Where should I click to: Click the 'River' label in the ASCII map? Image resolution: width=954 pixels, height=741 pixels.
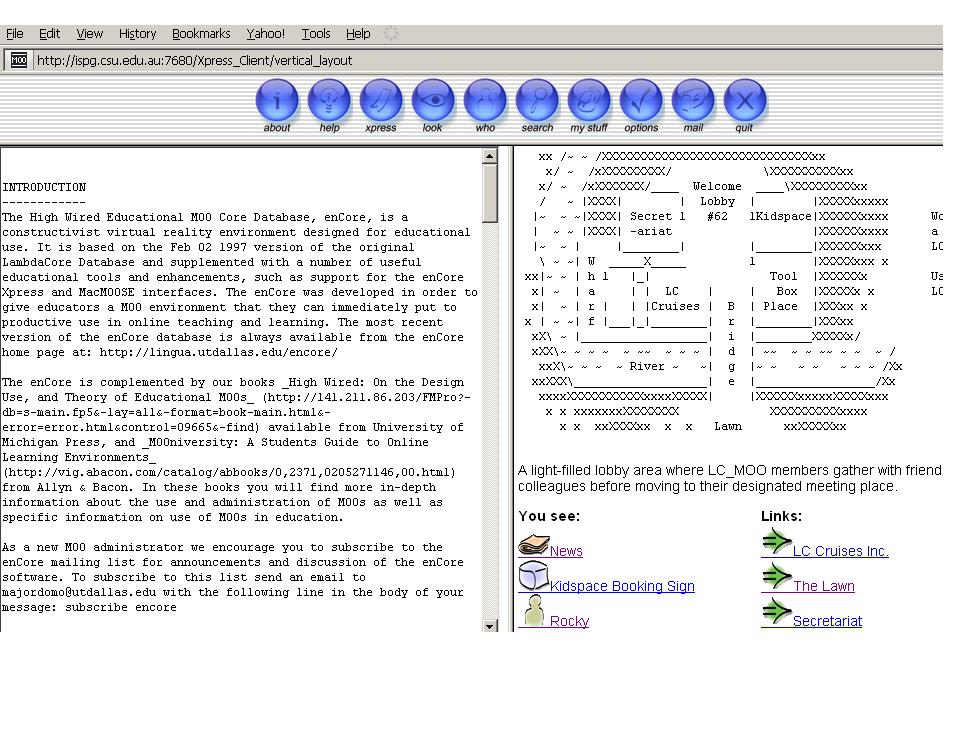(647, 366)
